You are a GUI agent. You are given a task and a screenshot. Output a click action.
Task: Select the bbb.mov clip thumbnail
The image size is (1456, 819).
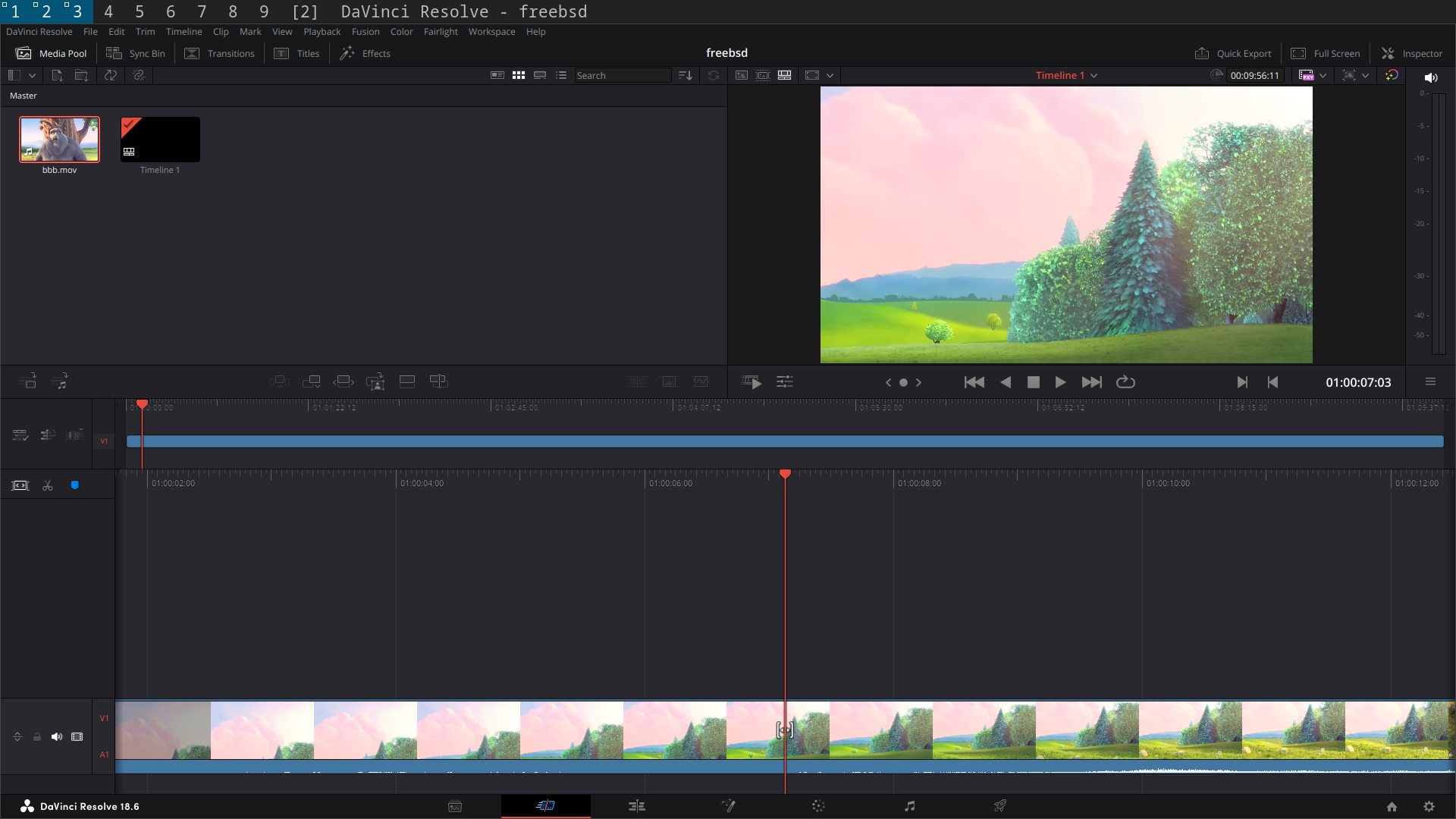(x=59, y=140)
